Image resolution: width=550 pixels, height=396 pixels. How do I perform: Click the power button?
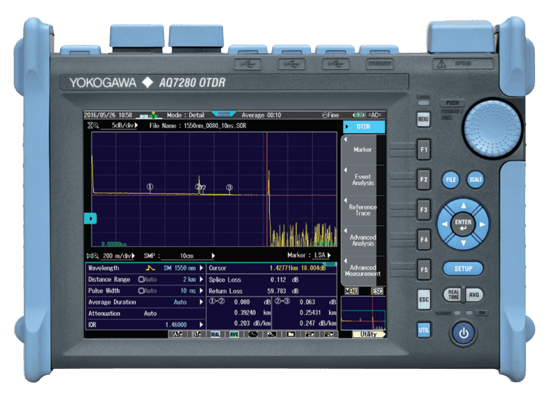point(464,333)
